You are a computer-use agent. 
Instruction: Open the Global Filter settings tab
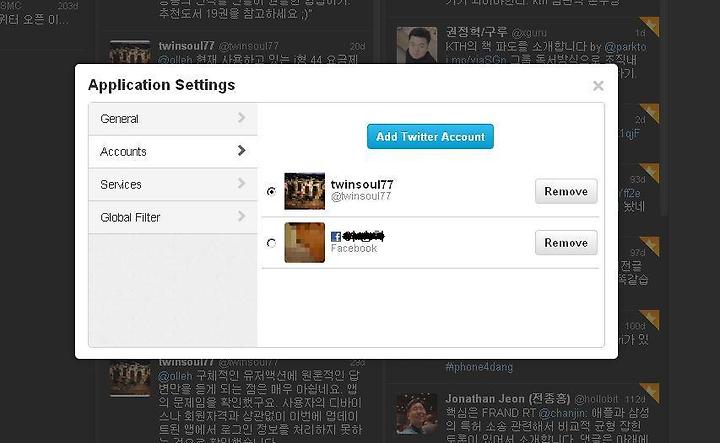point(173,217)
